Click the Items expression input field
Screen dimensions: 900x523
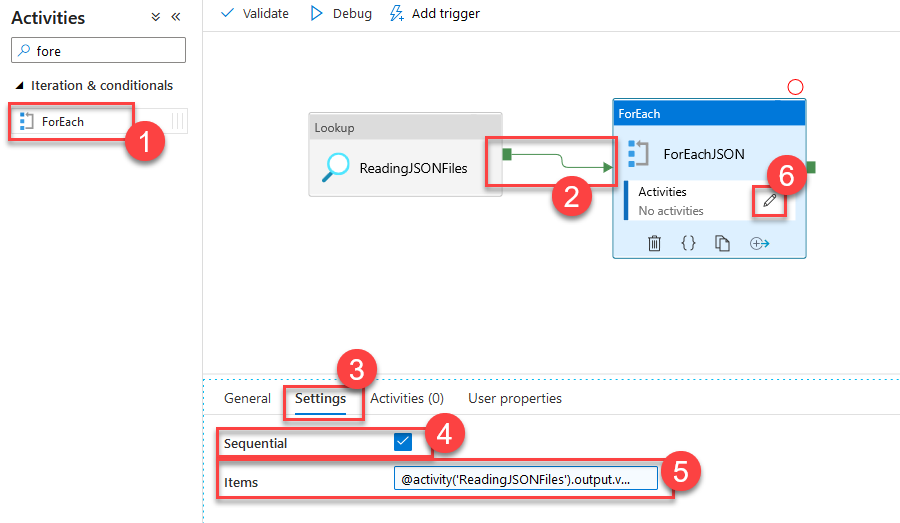tap(526, 480)
